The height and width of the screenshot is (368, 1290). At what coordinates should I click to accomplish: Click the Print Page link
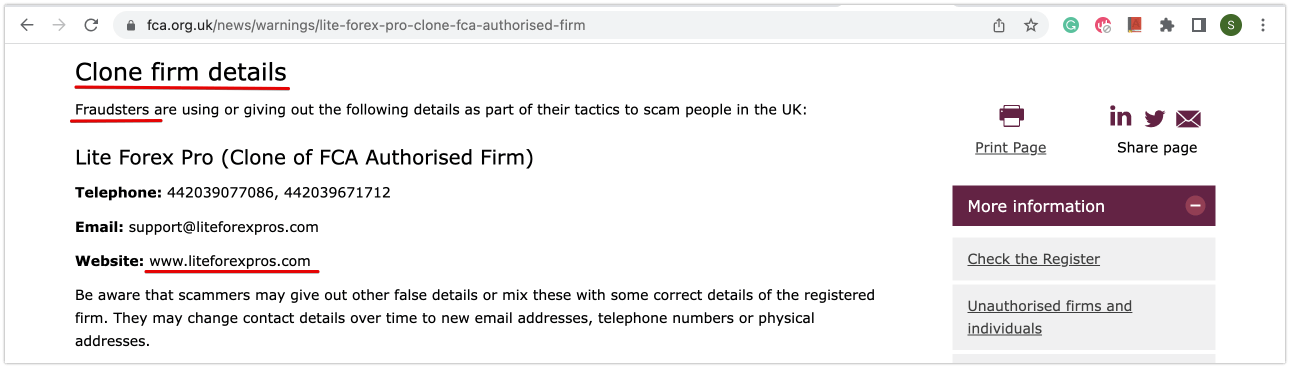pos(1010,147)
